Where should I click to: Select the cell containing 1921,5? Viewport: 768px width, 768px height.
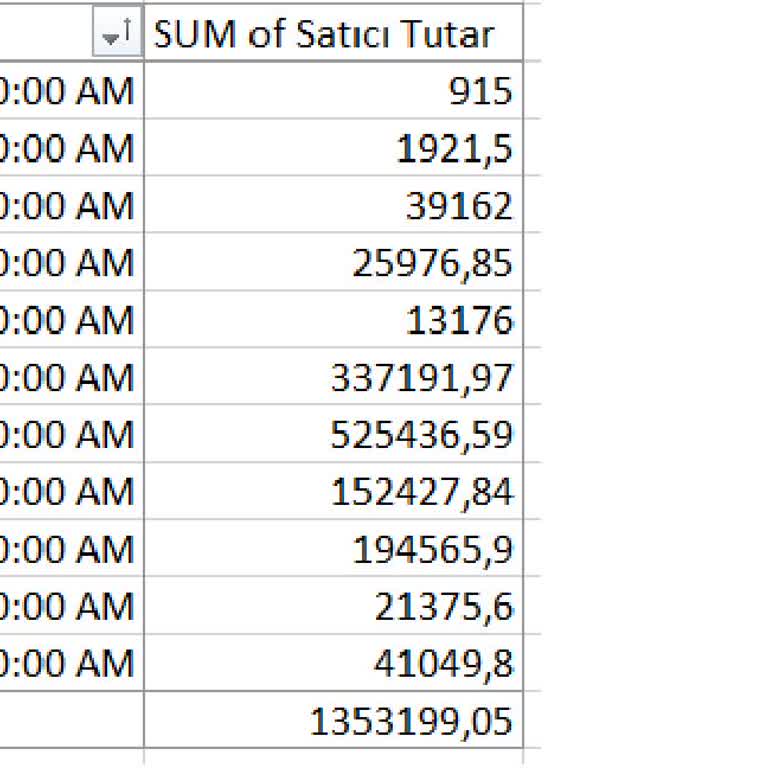tap(333, 148)
